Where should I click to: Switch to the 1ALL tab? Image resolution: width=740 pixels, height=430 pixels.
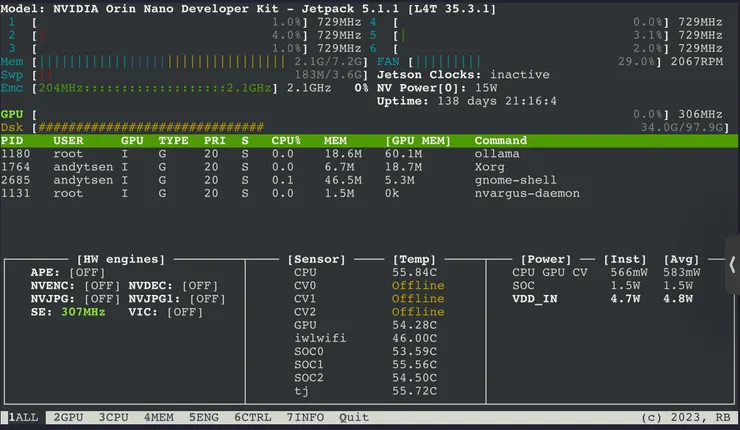coord(23,417)
